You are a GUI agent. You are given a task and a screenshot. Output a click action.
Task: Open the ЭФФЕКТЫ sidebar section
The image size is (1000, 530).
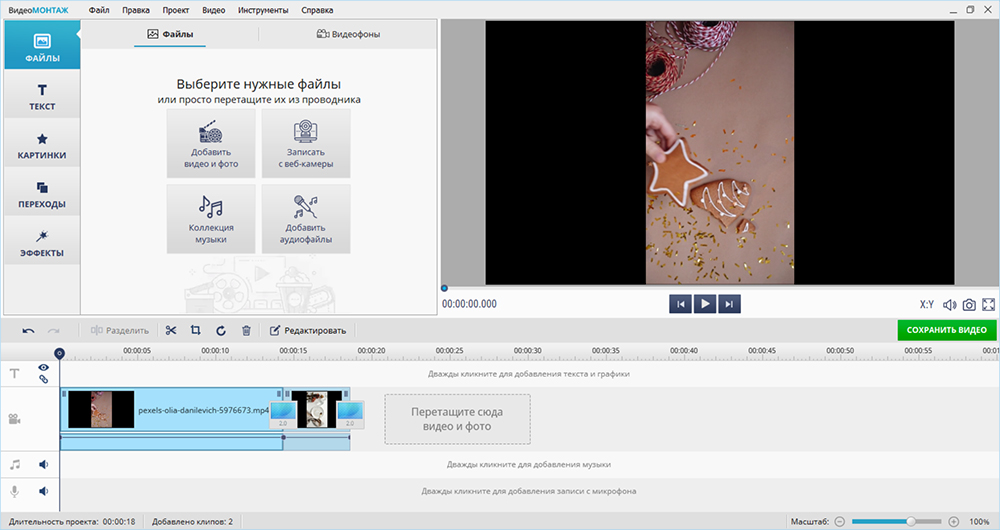tap(42, 240)
